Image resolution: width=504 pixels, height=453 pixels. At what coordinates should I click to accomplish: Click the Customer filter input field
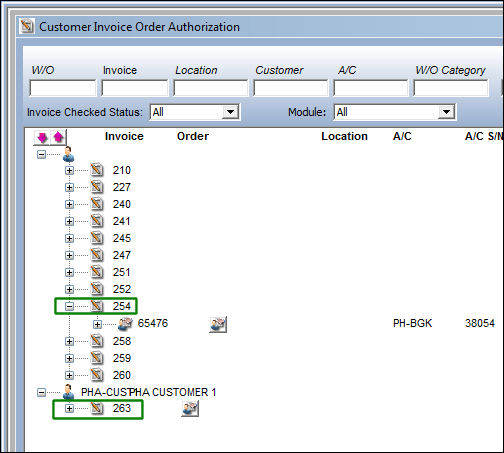(291, 88)
